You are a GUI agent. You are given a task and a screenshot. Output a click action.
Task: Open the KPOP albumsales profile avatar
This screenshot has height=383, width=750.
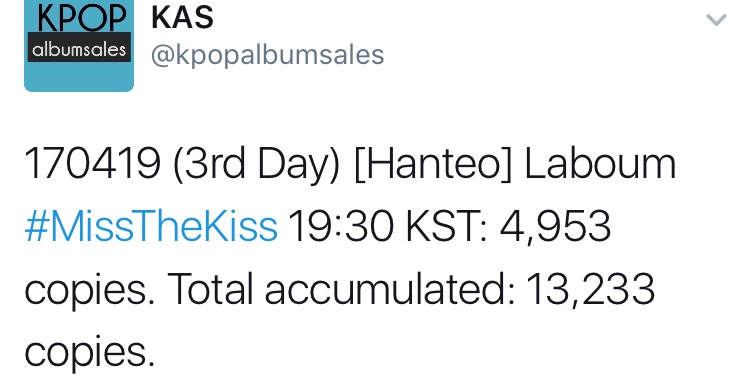tap(79, 46)
